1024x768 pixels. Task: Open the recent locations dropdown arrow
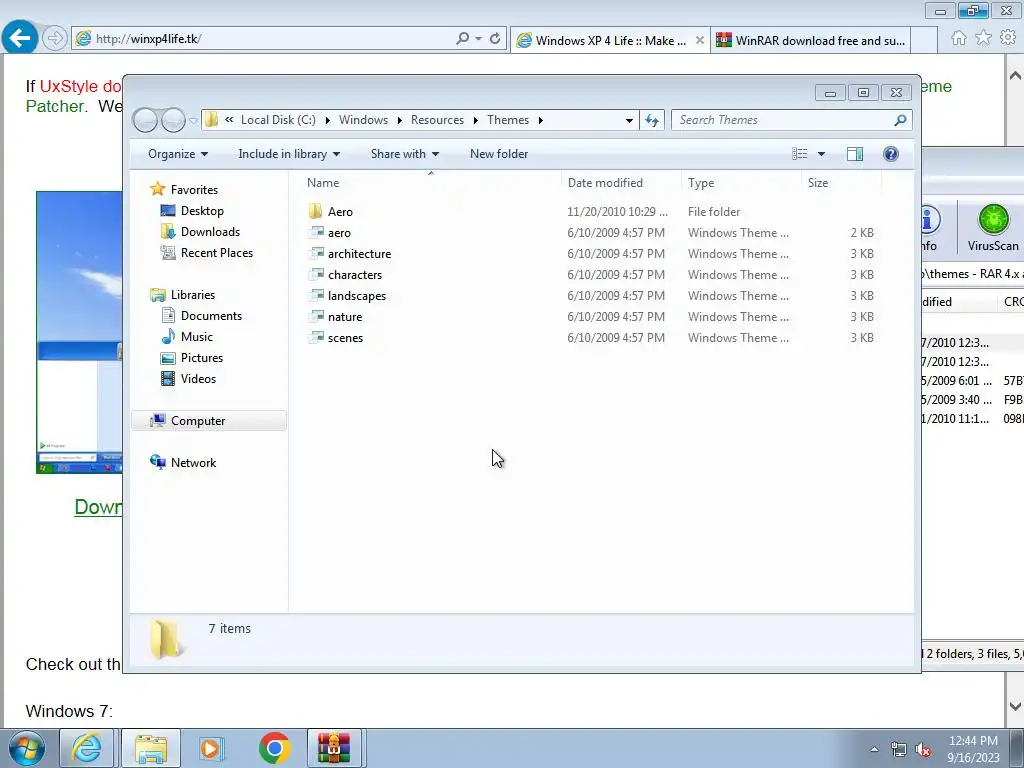[193, 120]
